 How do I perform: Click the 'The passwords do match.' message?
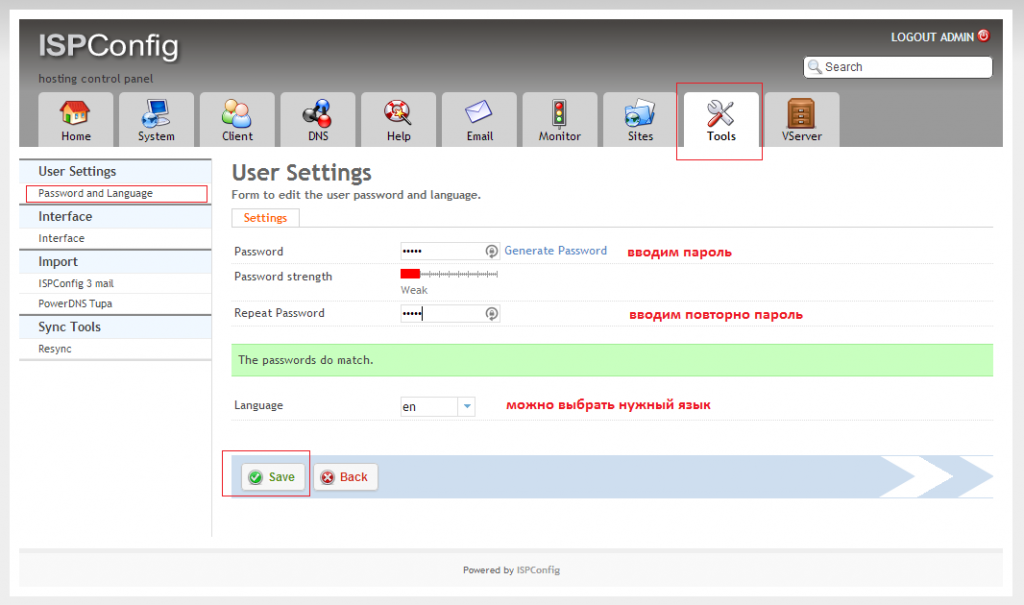click(x=306, y=360)
